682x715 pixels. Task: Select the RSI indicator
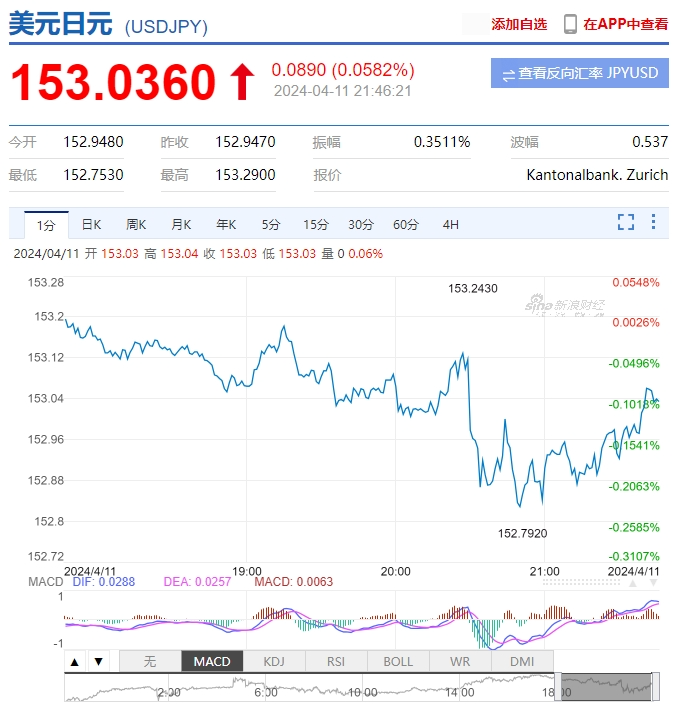coord(336,662)
